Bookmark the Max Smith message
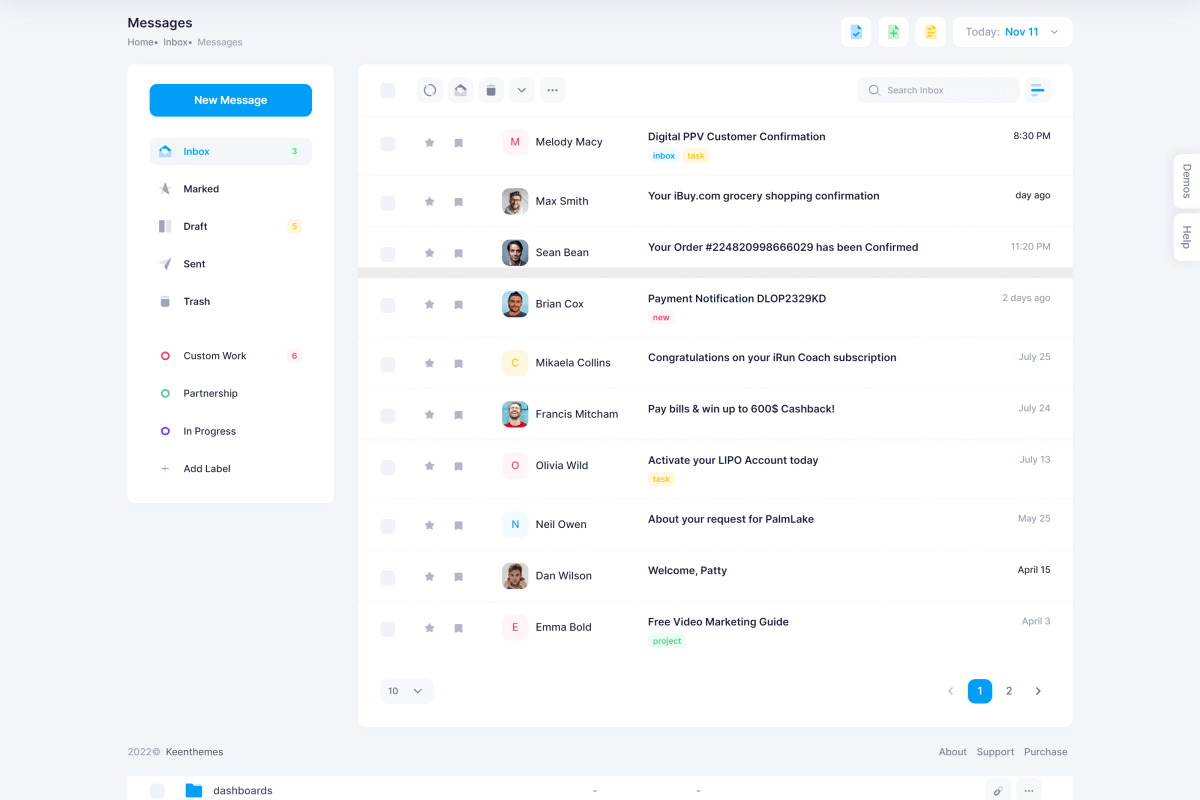 459,202
